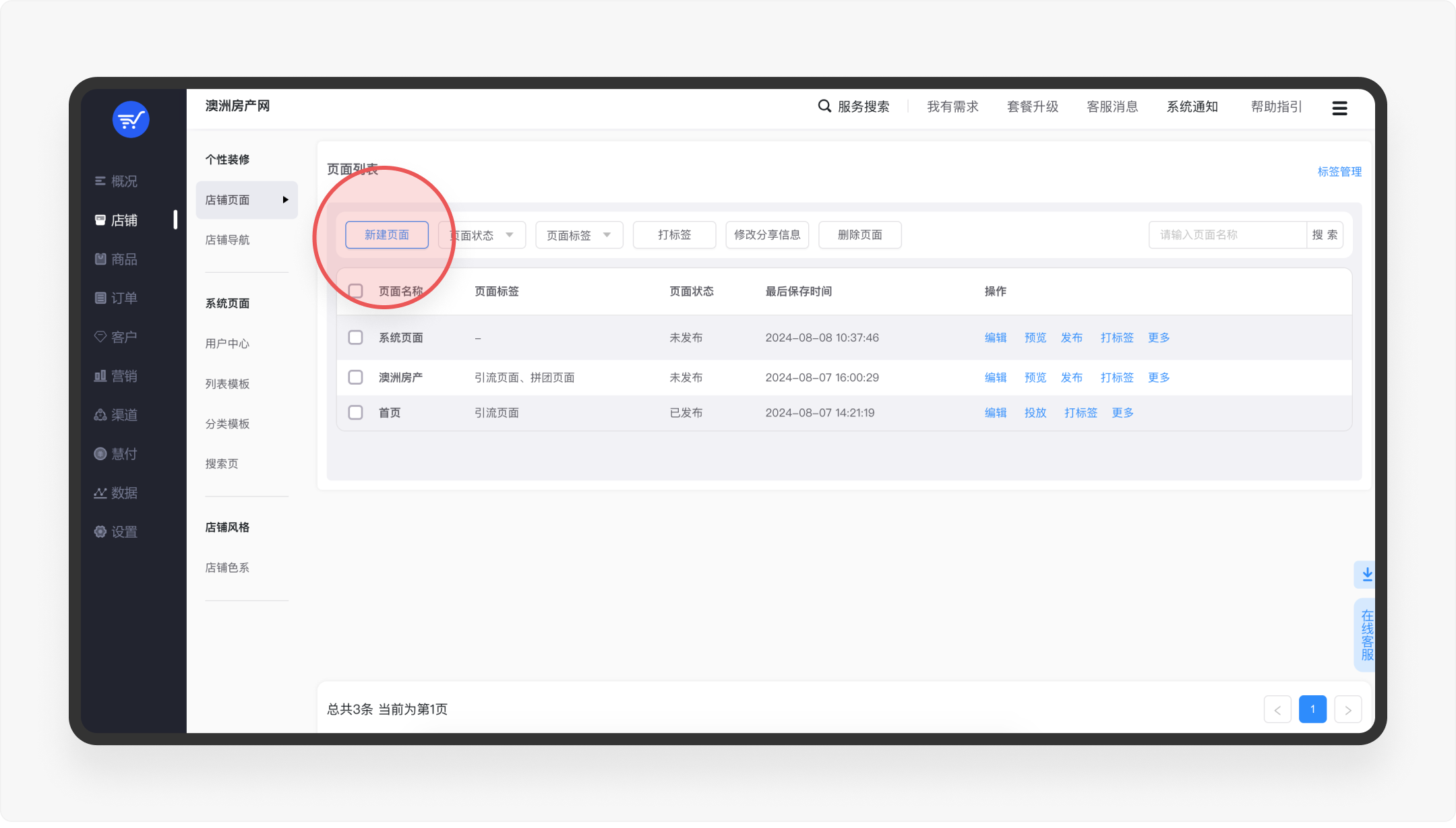Open 营销 marketing section
1456x828 pixels.
(x=116, y=376)
